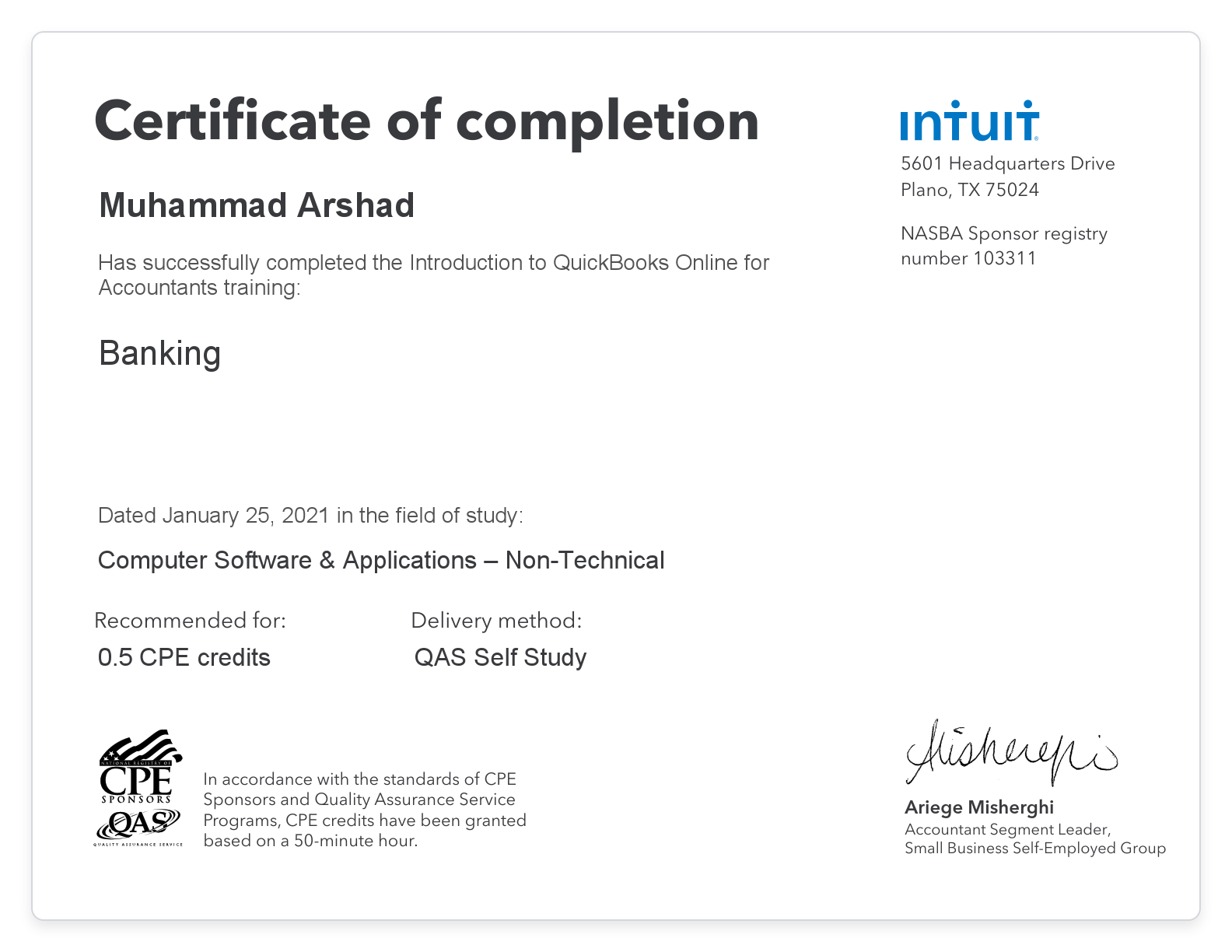
Task: Click the 'Recommended for:' label
Action: 191,621
